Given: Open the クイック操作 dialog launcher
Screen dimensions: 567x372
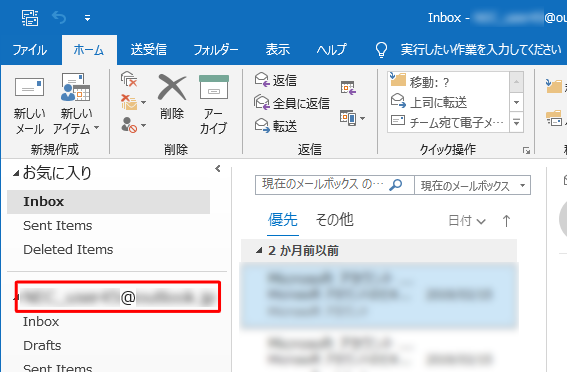Looking at the screenshot, I should (526, 150).
